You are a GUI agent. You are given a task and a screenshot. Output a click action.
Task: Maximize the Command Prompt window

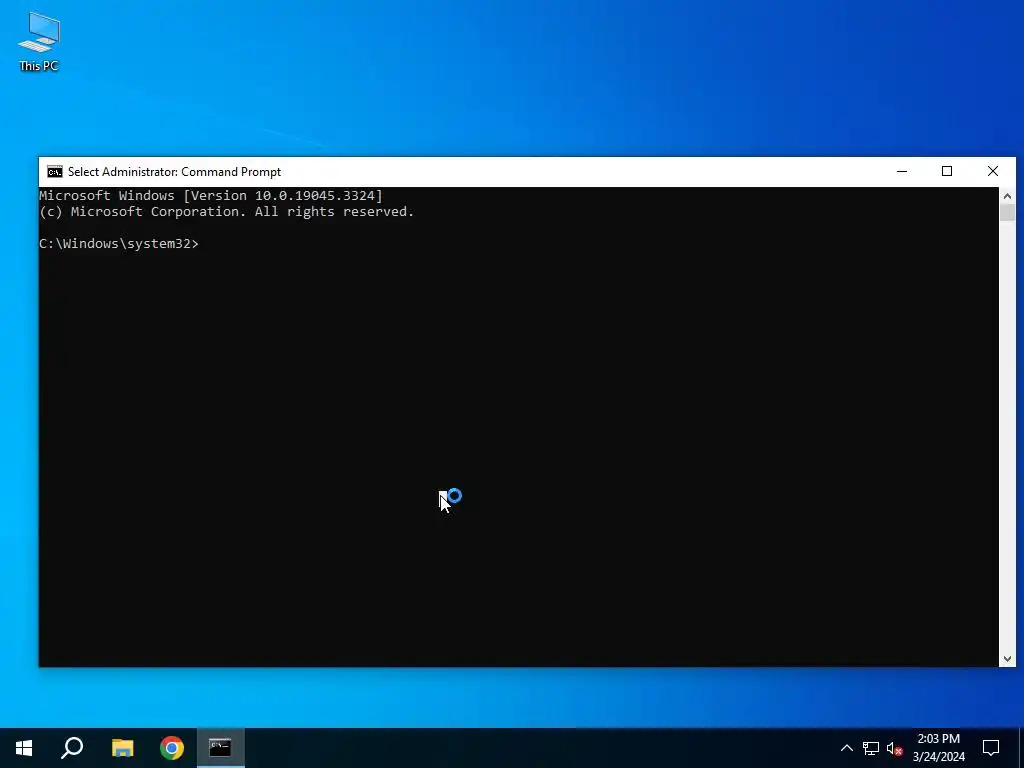(947, 171)
